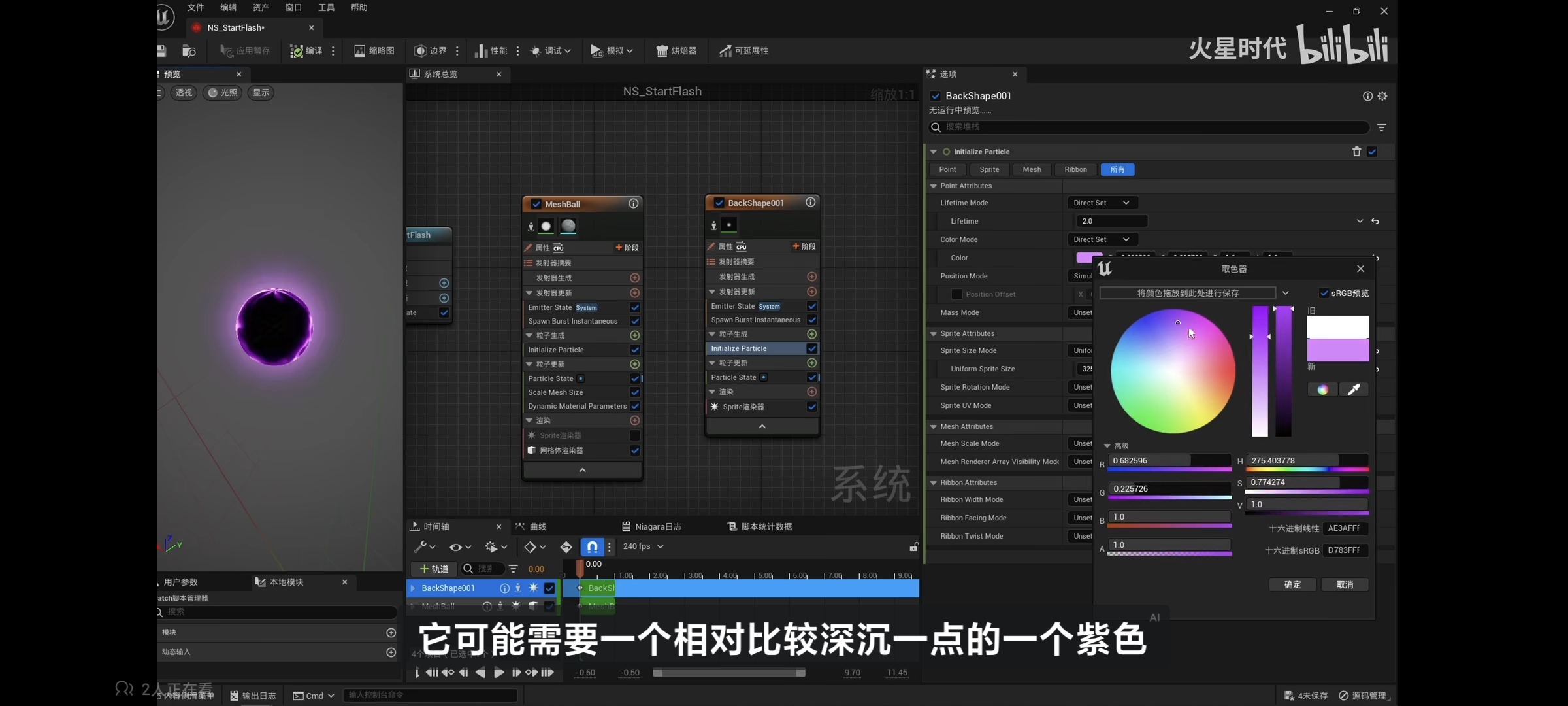Click the Add Track (轨道) button
The height and width of the screenshot is (706, 1568).
click(434, 569)
